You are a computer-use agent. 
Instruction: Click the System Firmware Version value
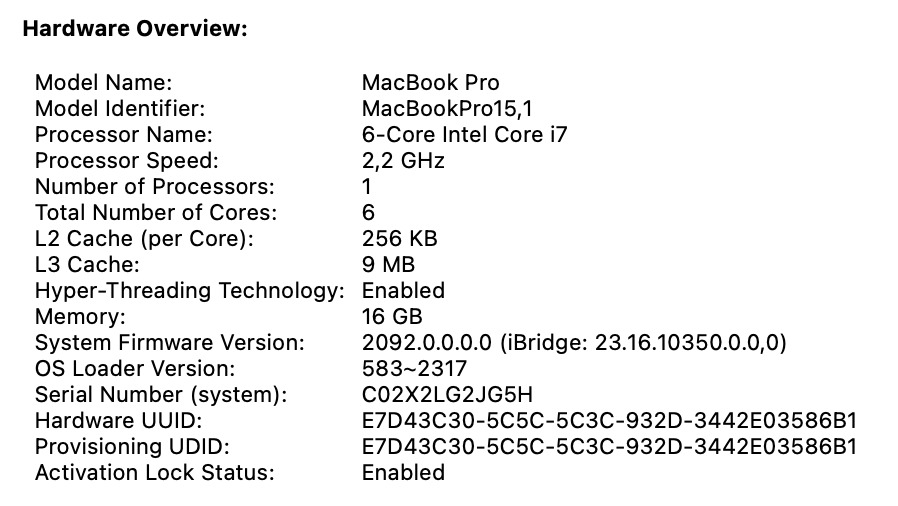[574, 342]
